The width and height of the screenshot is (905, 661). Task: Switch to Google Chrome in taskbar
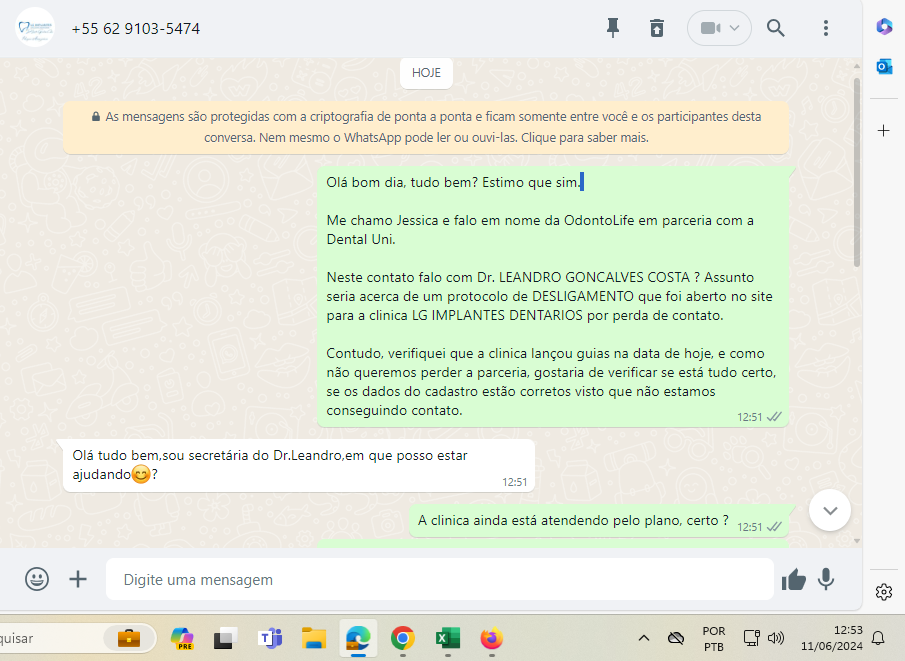[403, 638]
